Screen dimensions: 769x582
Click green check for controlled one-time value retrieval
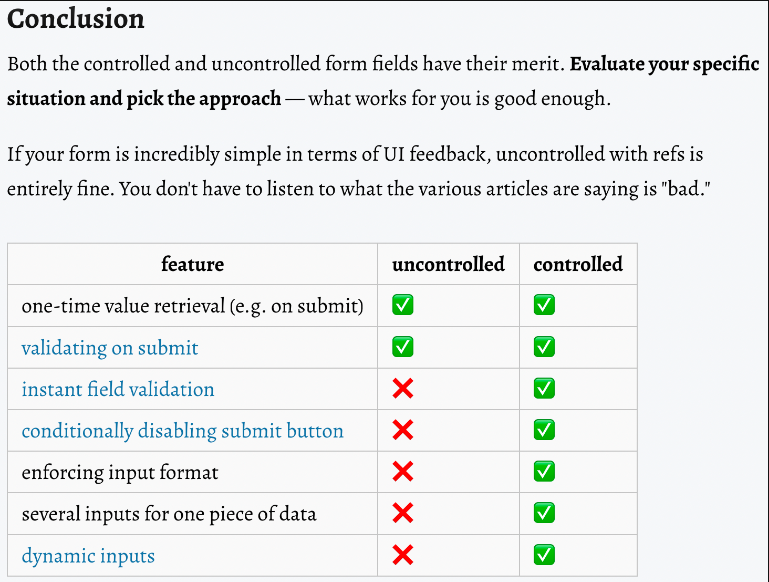(544, 305)
